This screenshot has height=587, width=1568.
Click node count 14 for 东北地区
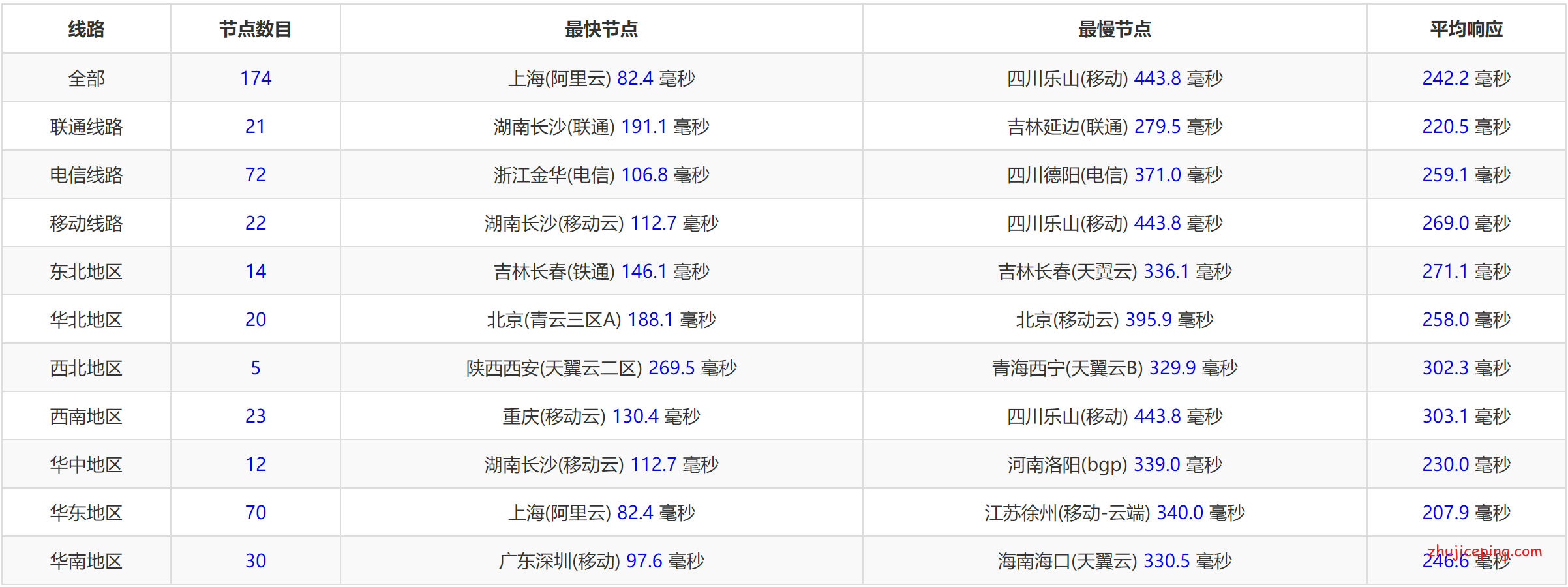coord(256,271)
